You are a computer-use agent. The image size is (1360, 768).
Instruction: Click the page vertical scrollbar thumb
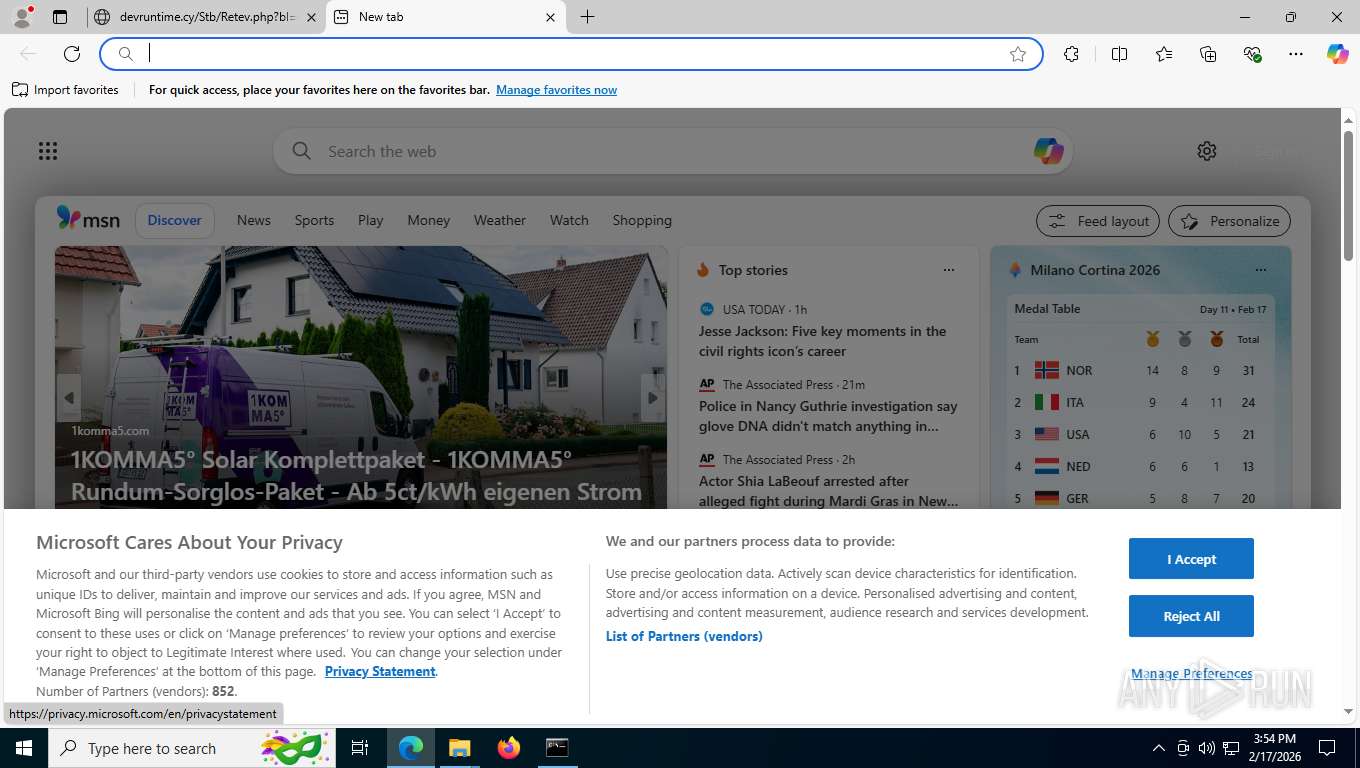point(1348,195)
